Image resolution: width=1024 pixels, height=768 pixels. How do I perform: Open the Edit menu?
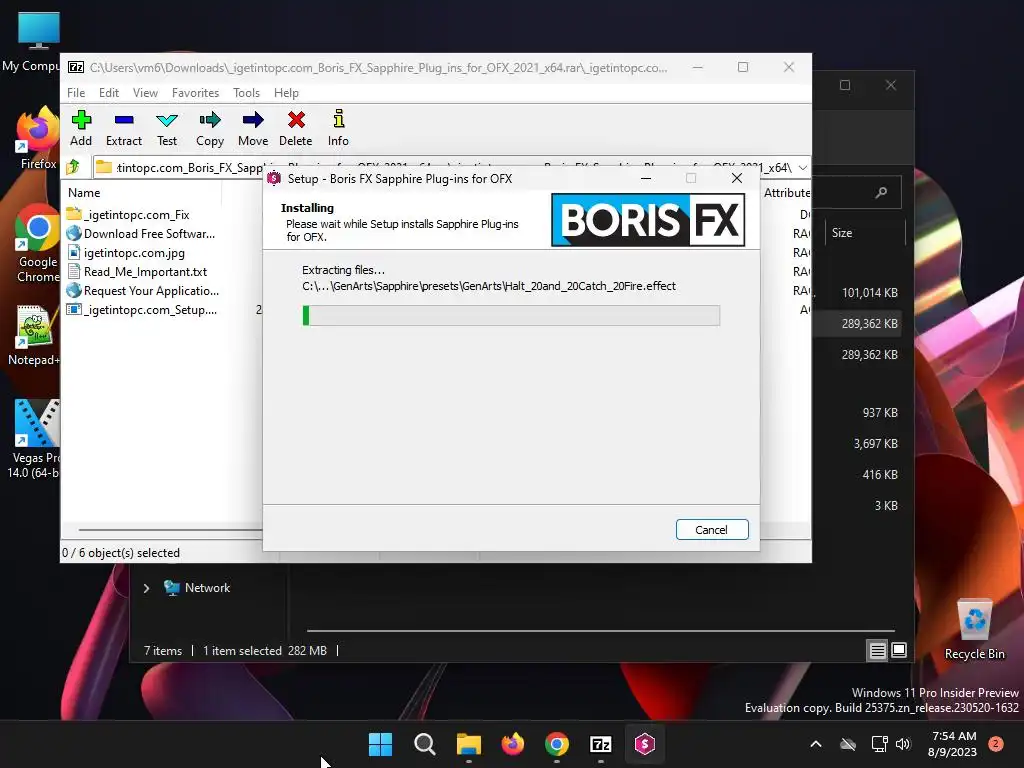(108, 93)
